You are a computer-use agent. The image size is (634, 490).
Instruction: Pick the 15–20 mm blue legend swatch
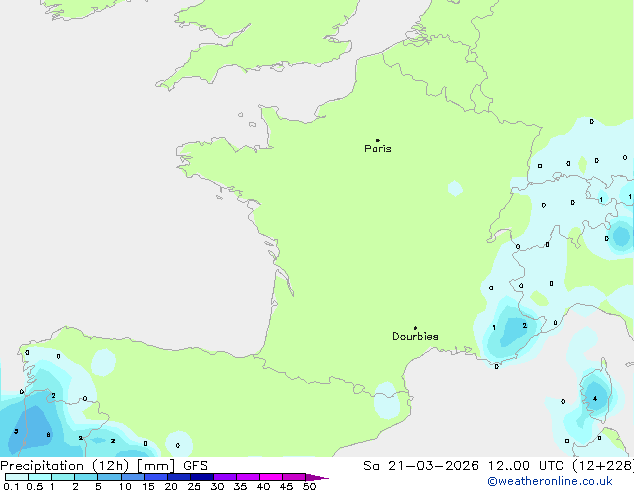coord(156,477)
